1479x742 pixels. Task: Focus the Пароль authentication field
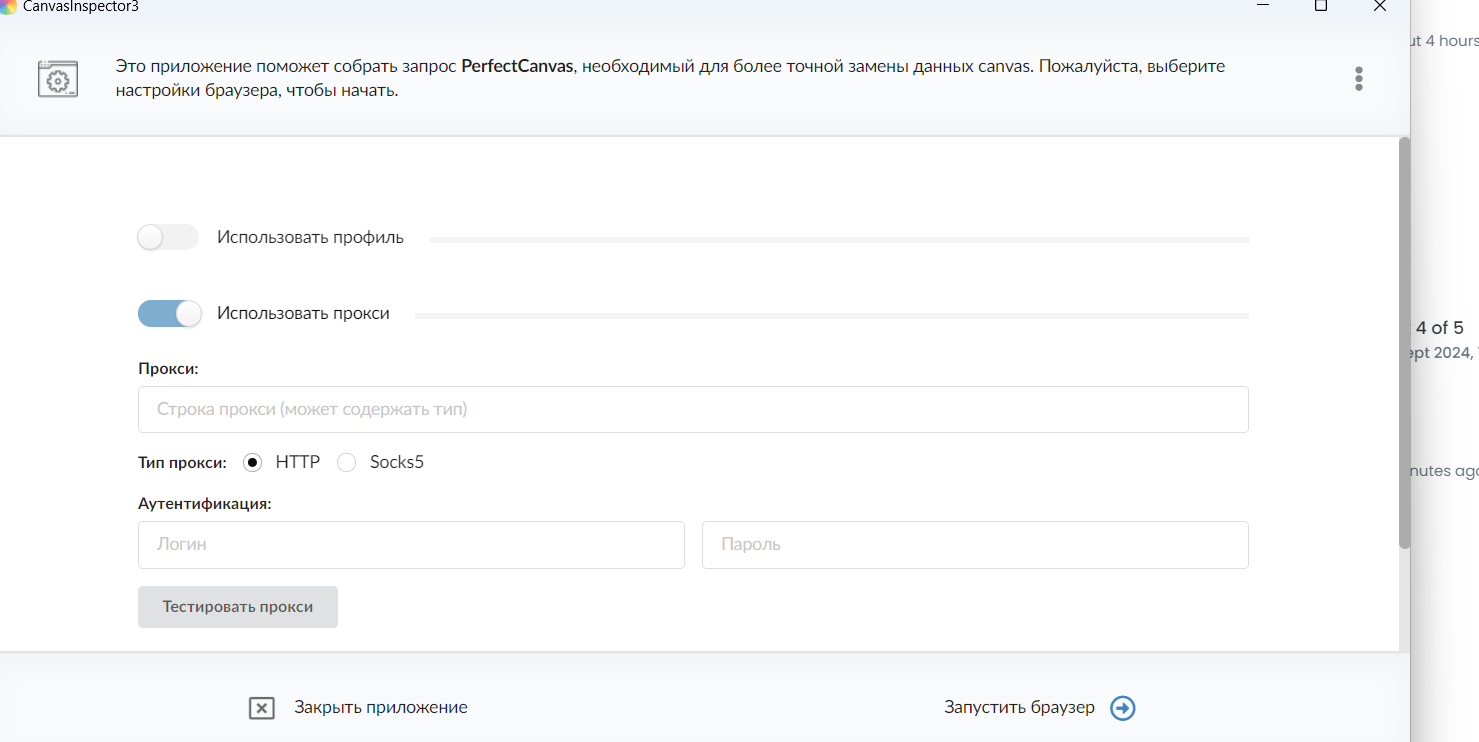pos(975,545)
